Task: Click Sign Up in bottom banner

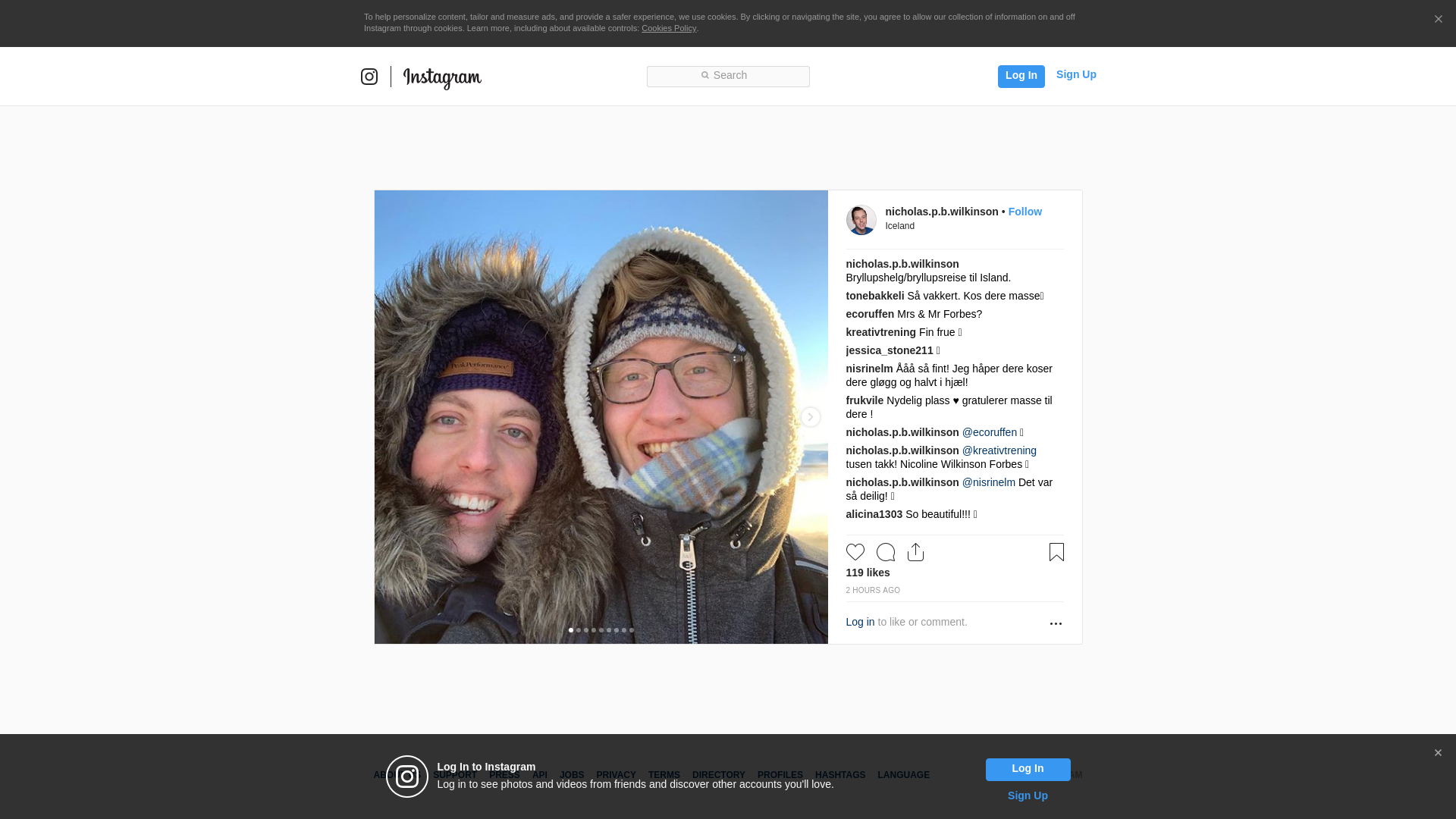Action: click(x=1028, y=795)
